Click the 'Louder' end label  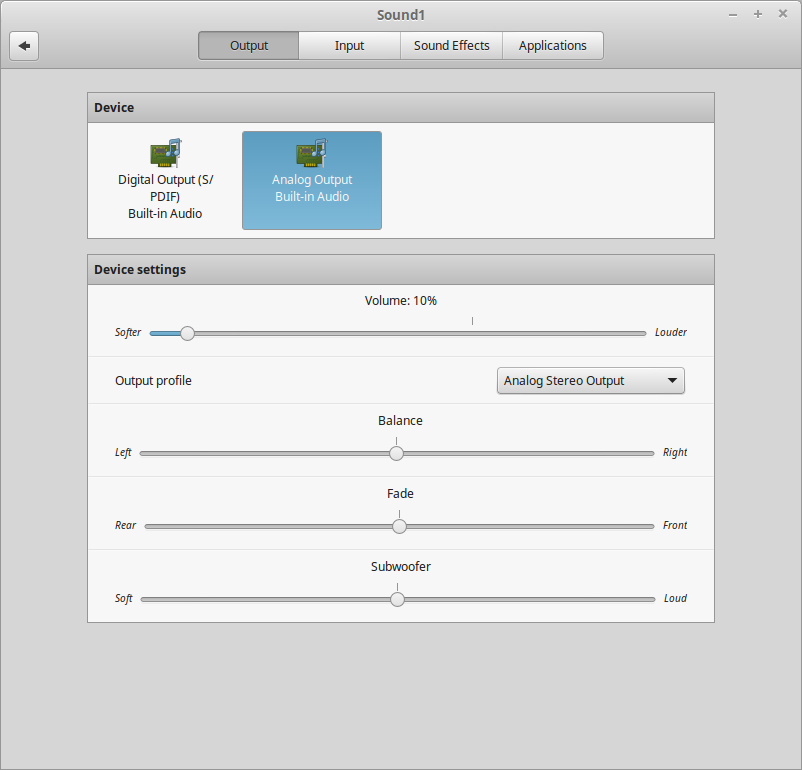(671, 333)
